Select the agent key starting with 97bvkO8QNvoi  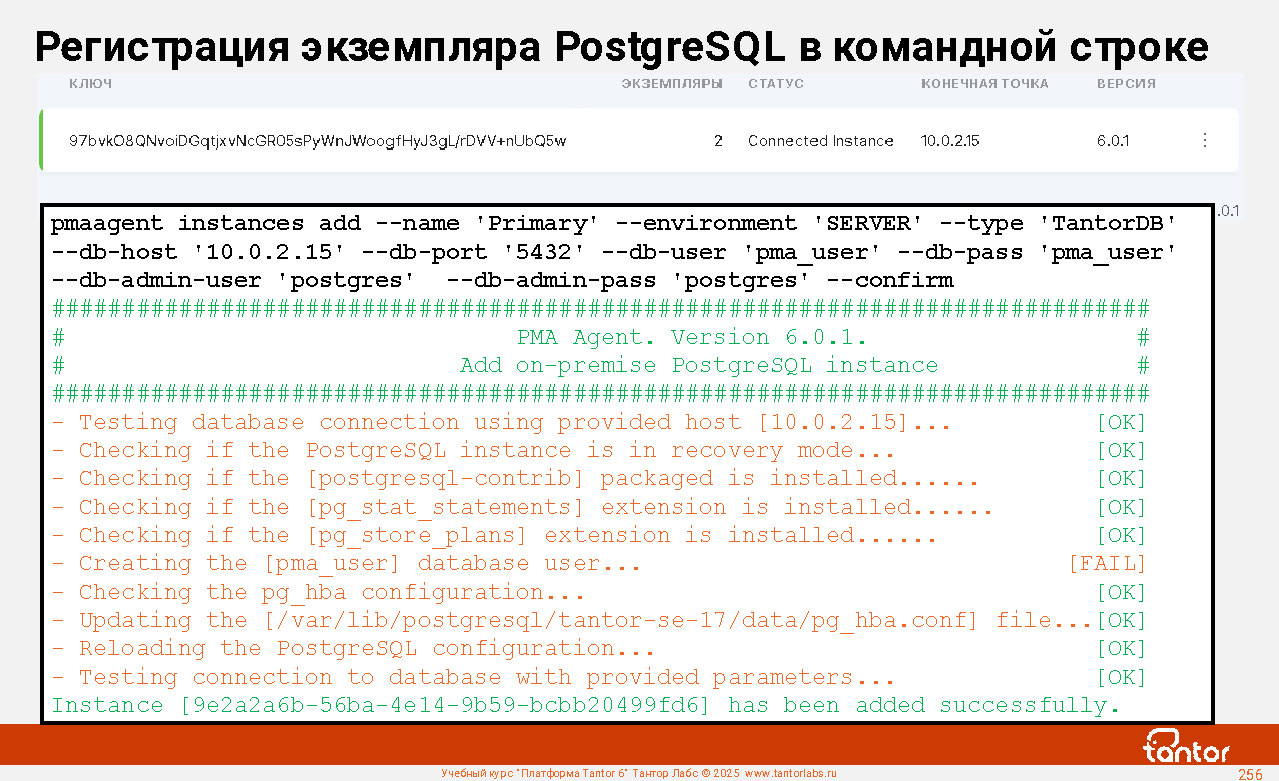click(317, 141)
